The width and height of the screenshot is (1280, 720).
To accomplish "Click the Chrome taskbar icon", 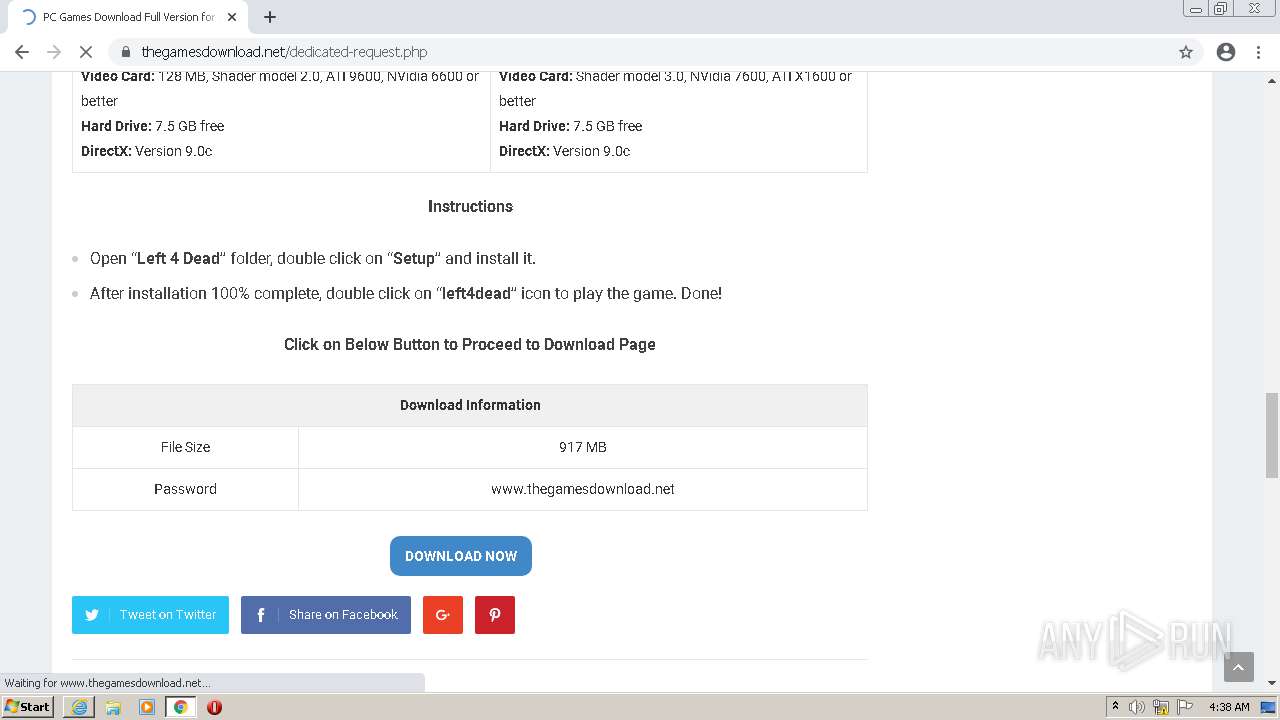I will pyautogui.click(x=180, y=707).
